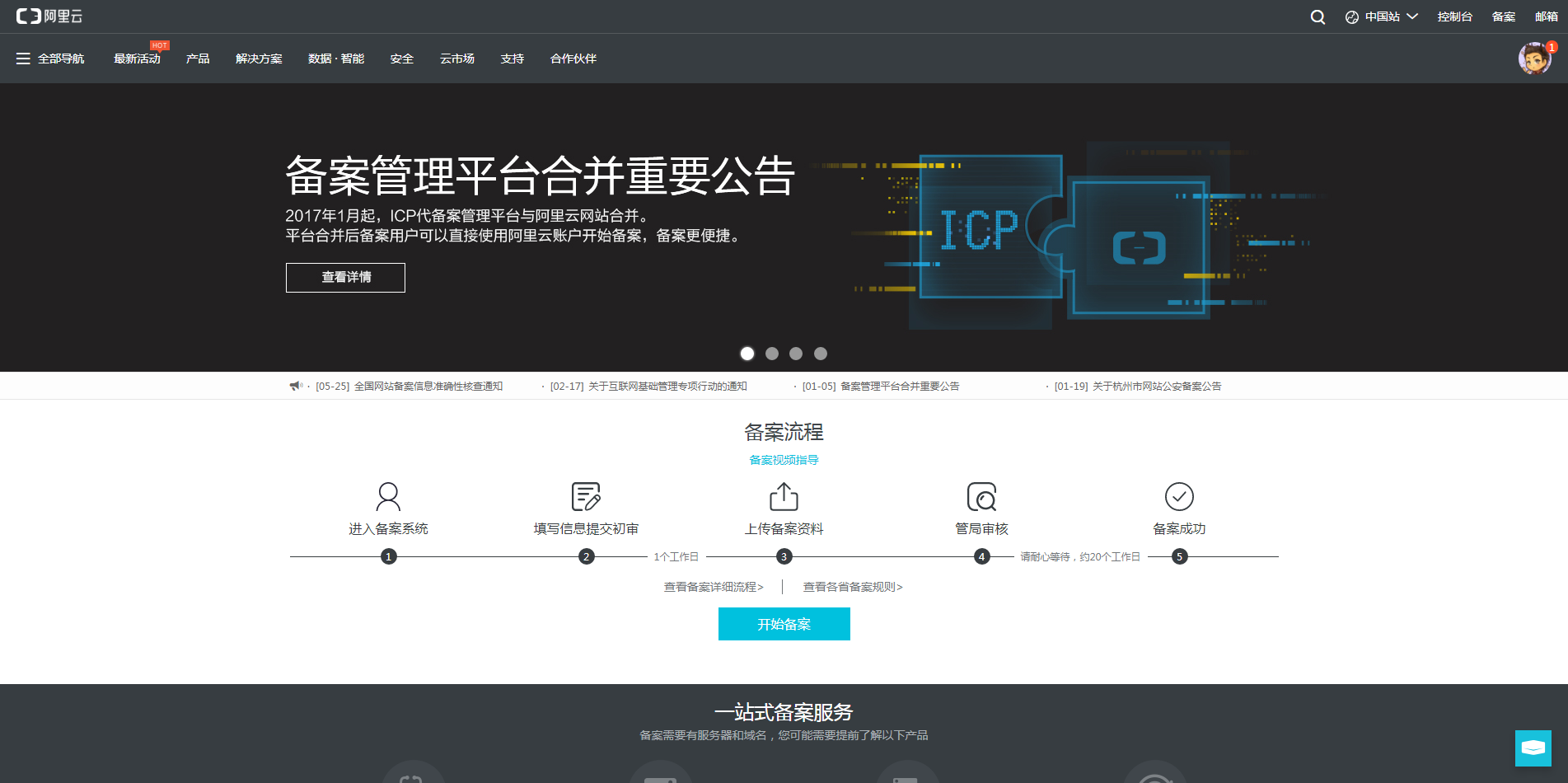Click the announcement megaphone icon
The width and height of the screenshot is (1568, 783).
(x=296, y=386)
